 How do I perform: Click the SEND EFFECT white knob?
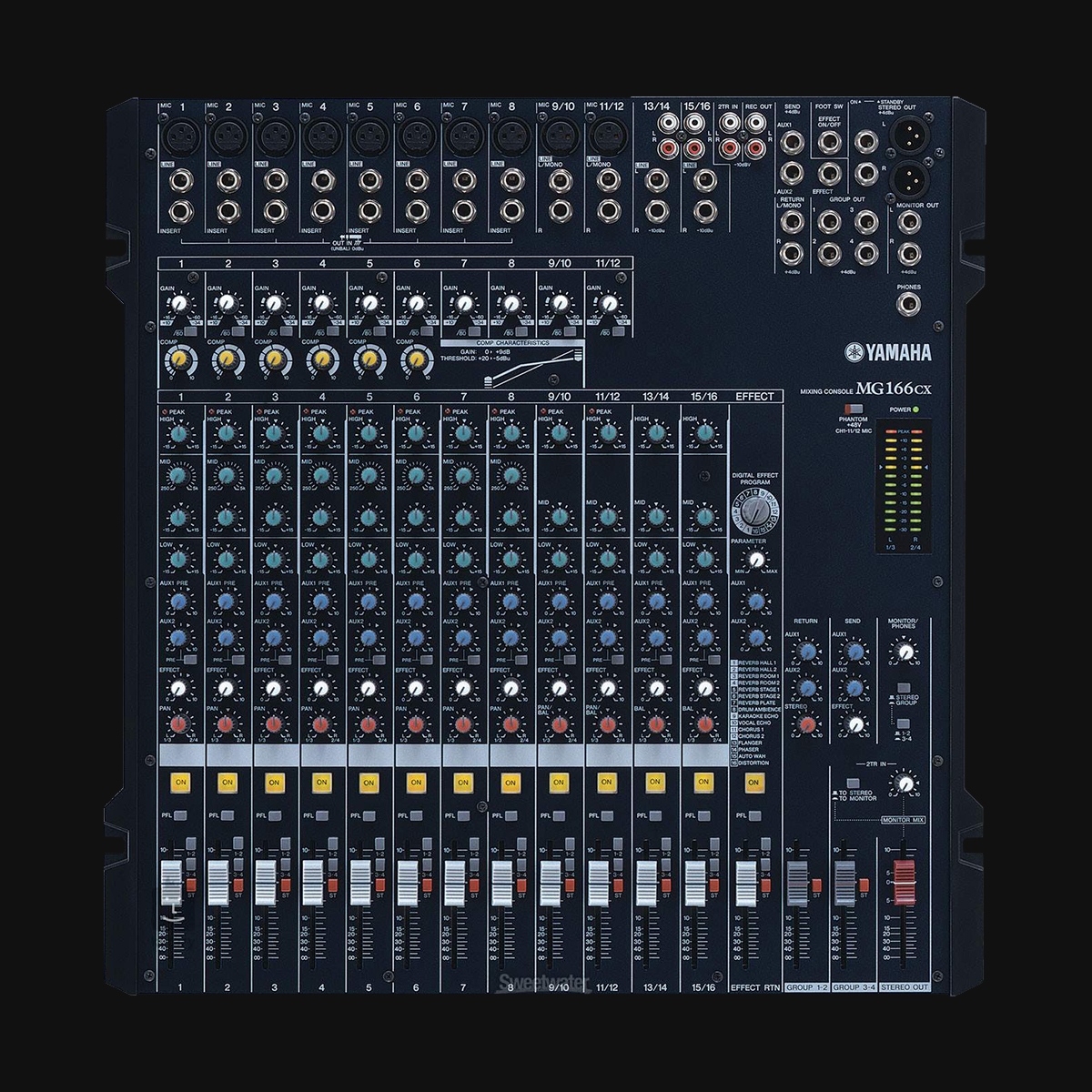[854, 725]
